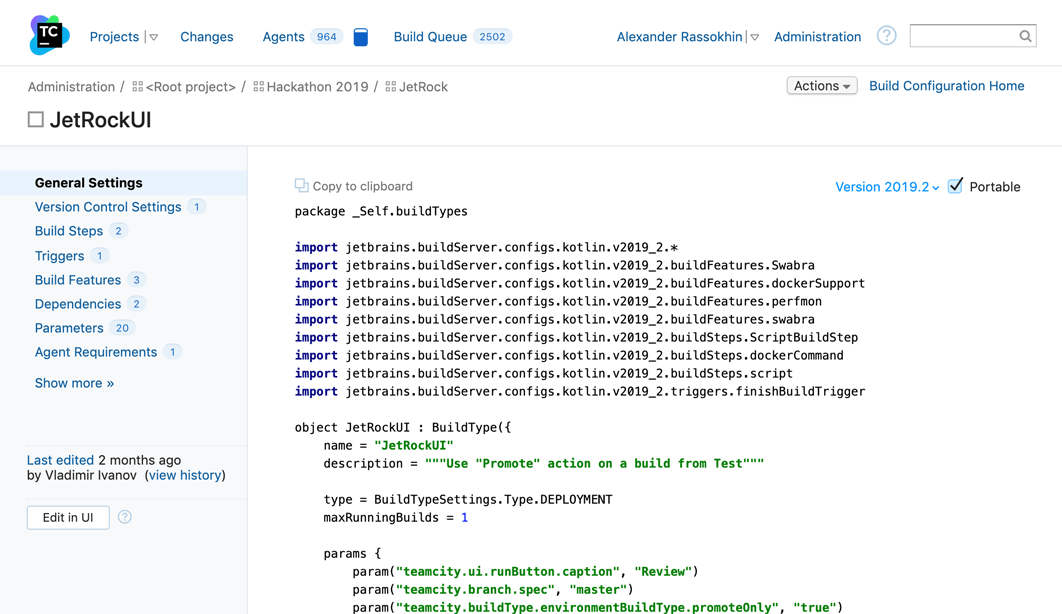Open the view history link
The width and height of the screenshot is (1062, 614).
[185, 475]
